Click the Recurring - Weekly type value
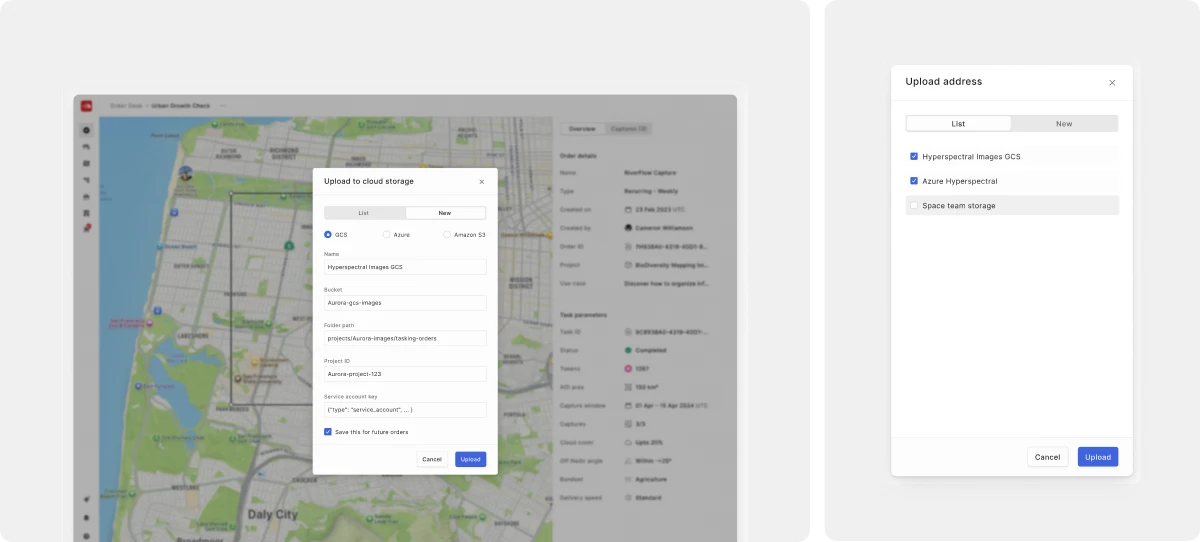 pos(650,191)
